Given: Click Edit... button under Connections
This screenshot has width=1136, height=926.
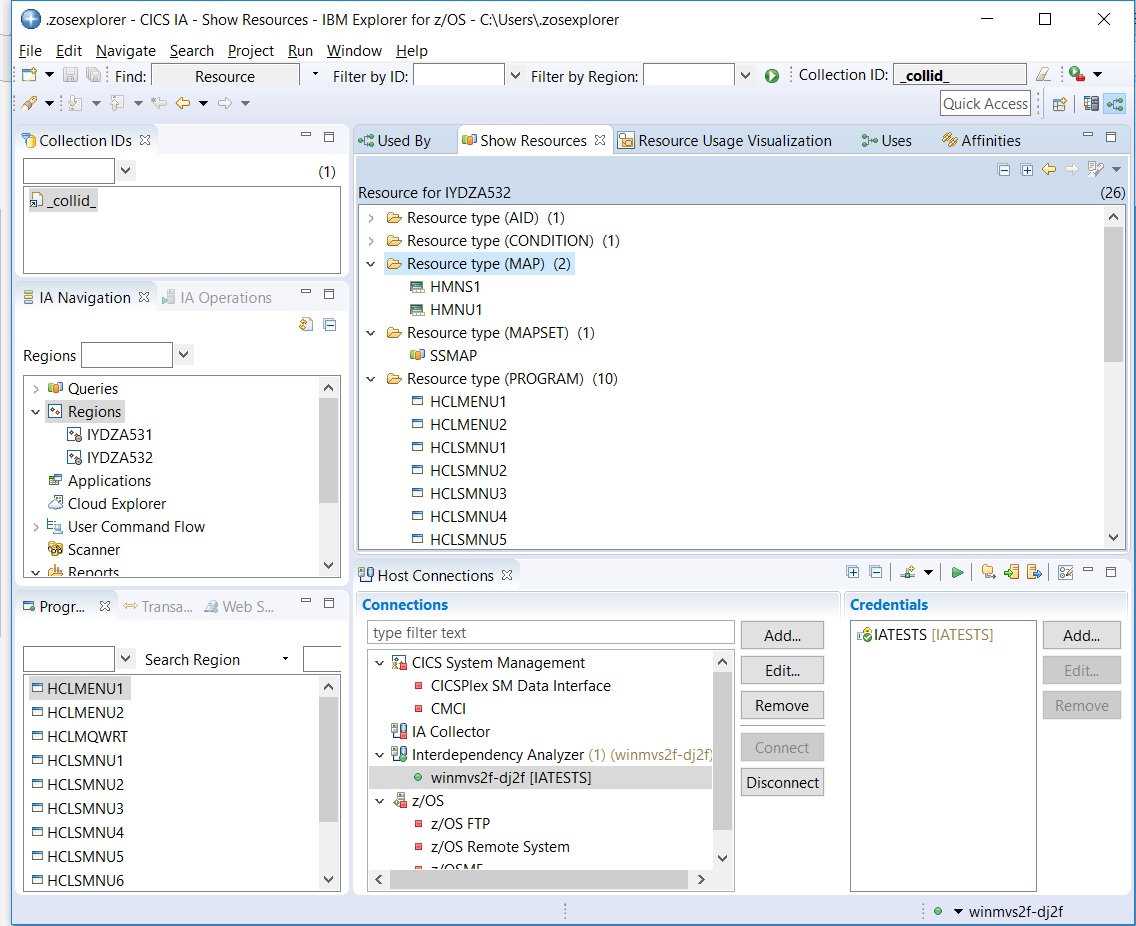Looking at the screenshot, I should (x=782, y=670).
